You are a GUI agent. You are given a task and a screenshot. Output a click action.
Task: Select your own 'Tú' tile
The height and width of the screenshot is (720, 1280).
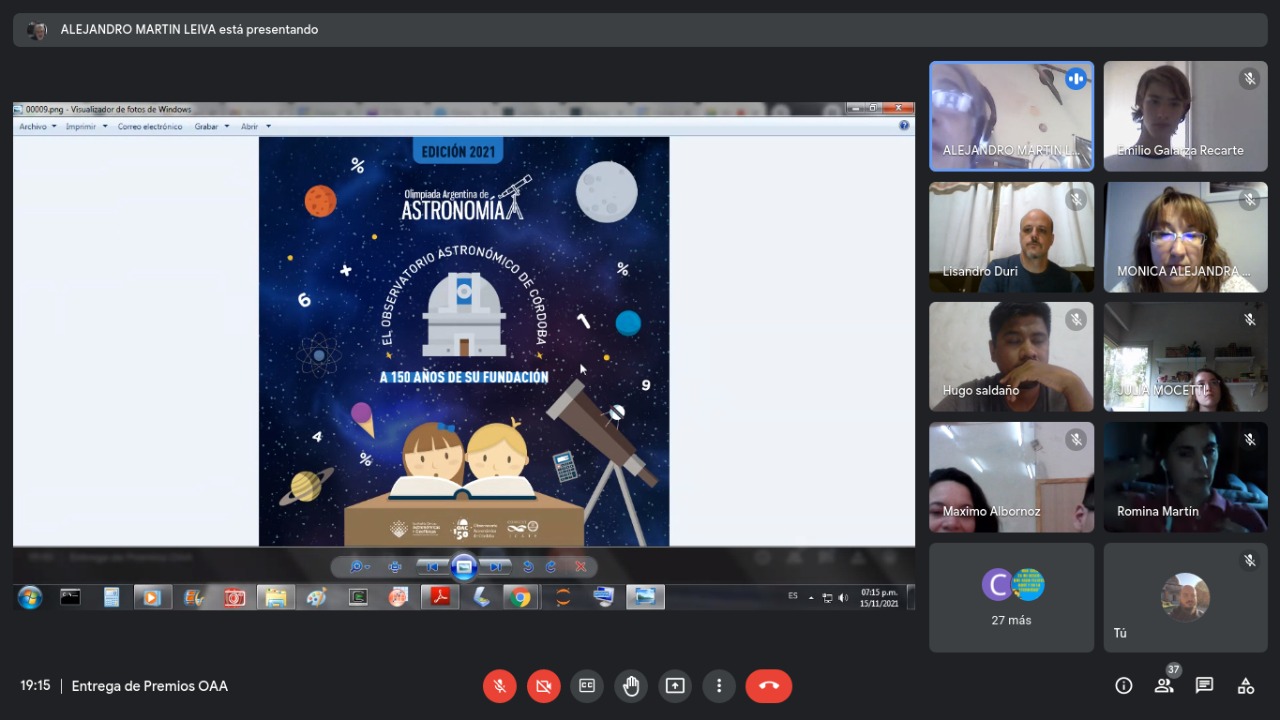click(1186, 598)
